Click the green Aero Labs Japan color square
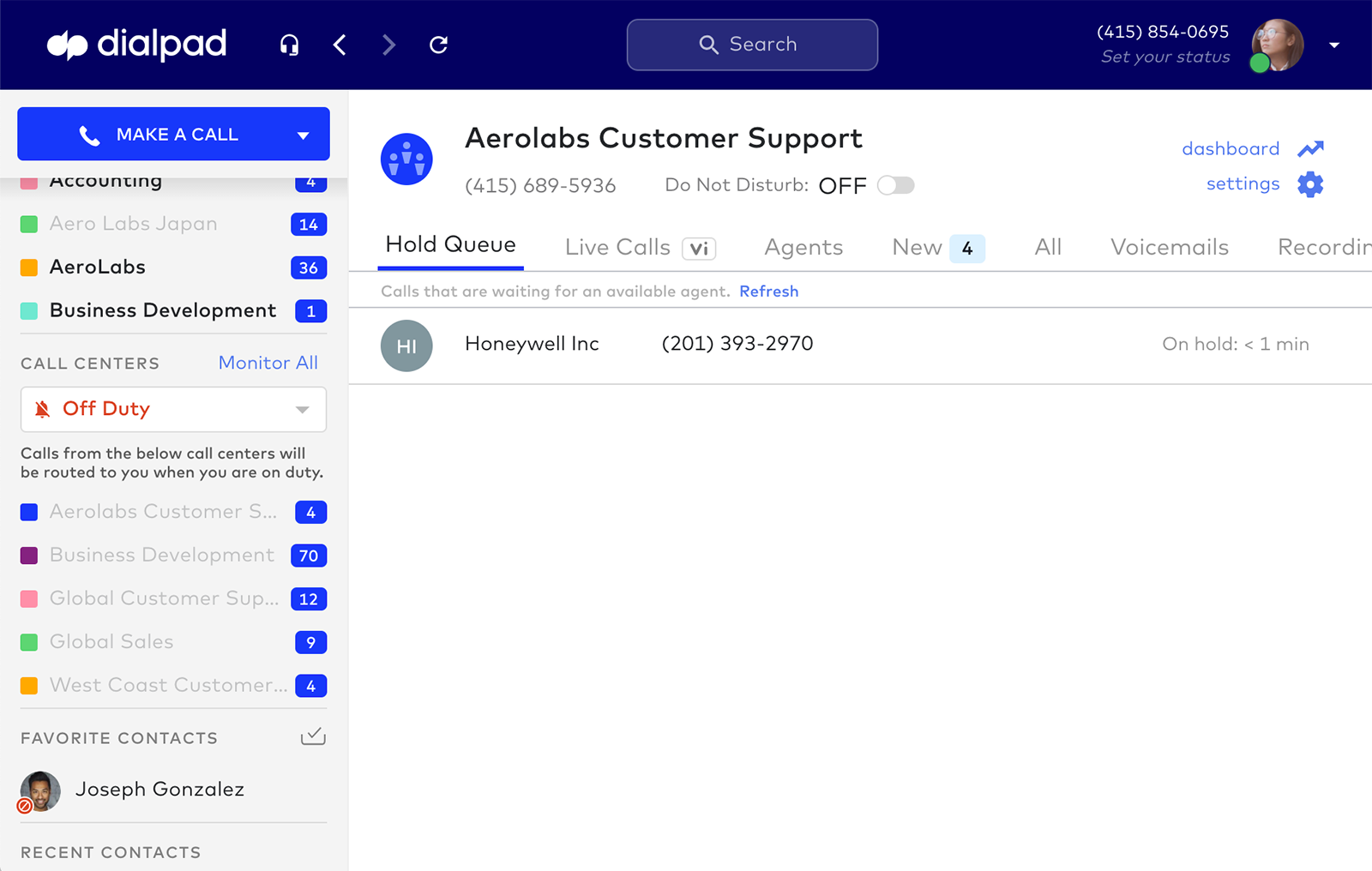 [29, 225]
